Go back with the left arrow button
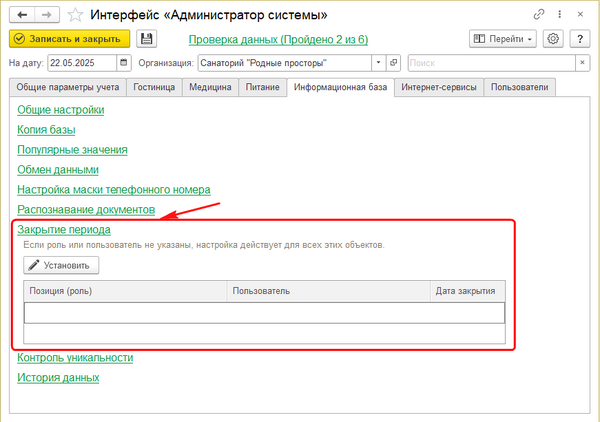 coord(22,15)
